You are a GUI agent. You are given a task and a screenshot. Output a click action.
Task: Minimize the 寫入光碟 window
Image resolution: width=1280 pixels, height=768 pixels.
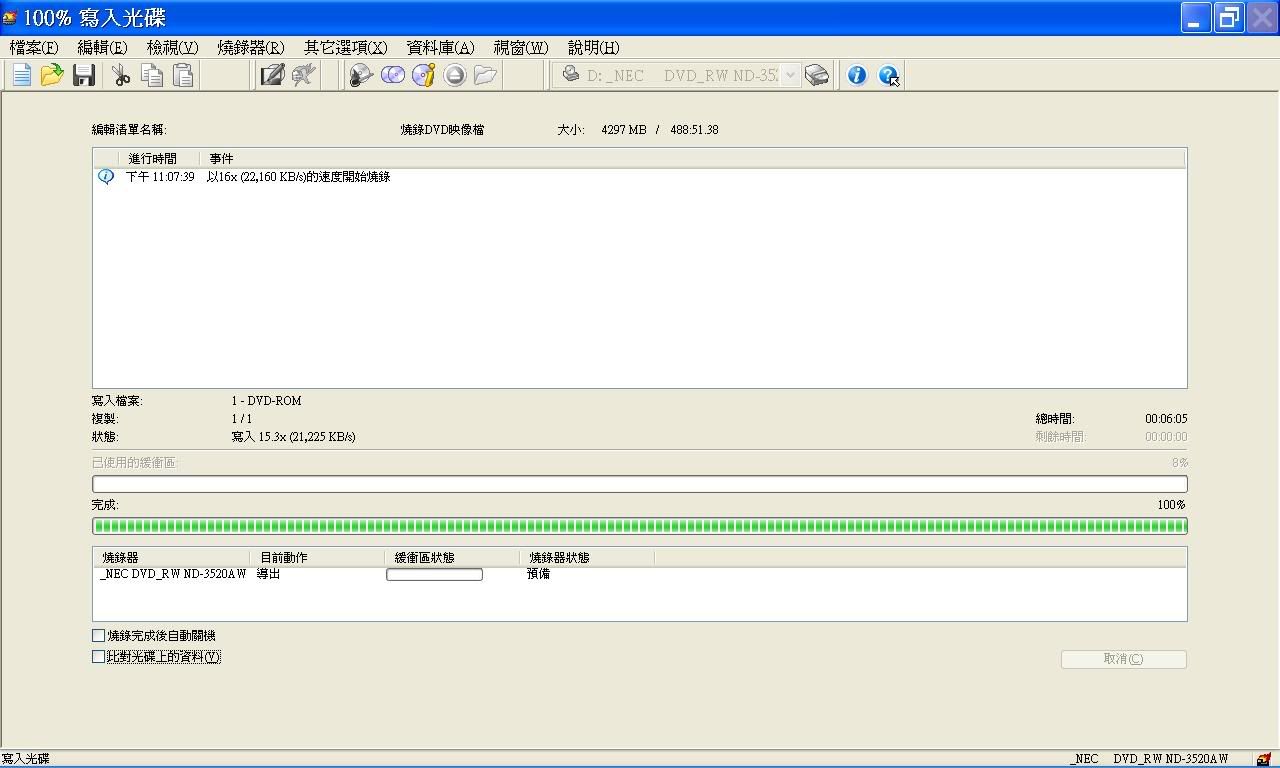pyautogui.click(x=1195, y=17)
